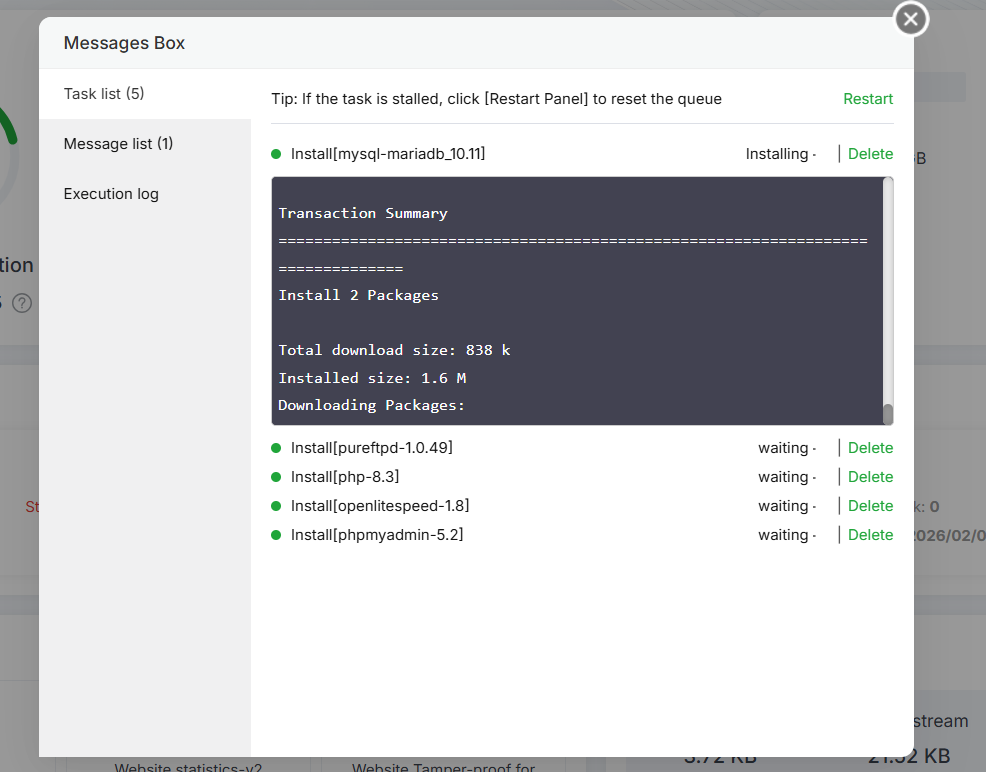The height and width of the screenshot is (772, 986).
Task: Remove the php-8.3 task from queue
Action: 870,477
